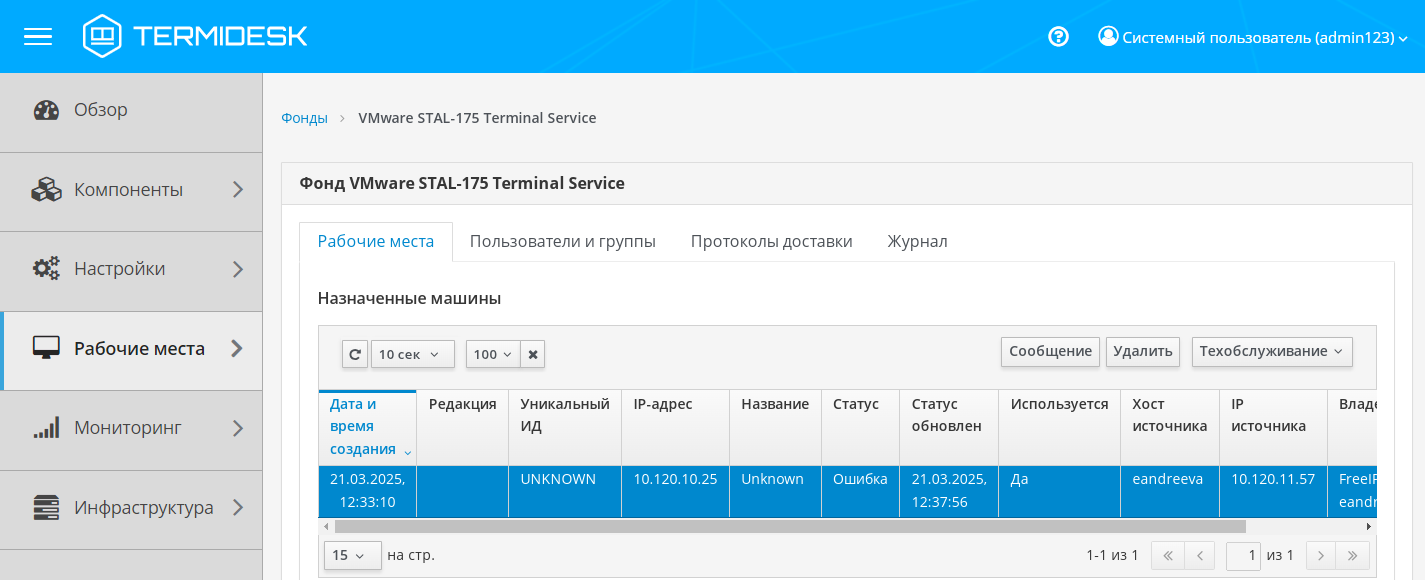Viewport: 1425px width, 580px height.
Task: Switch to the Пользователи и группы tab
Action: click(x=562, y=241)
